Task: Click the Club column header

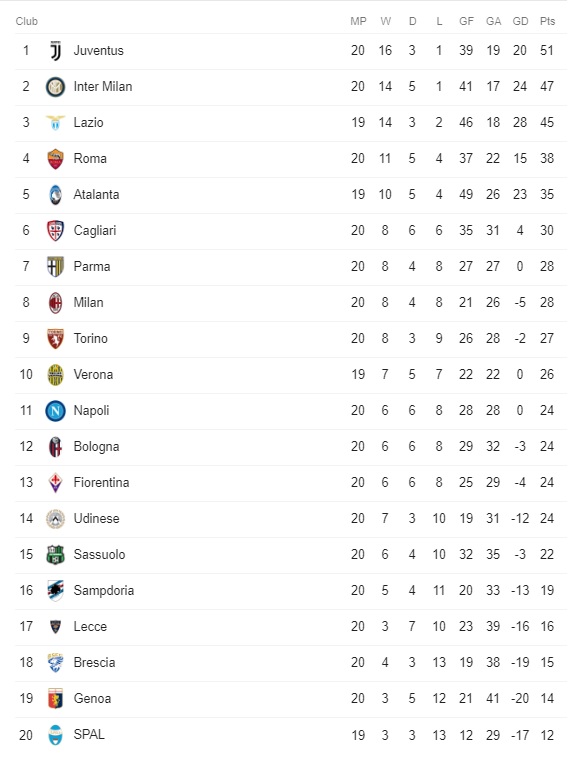Action: tap(27, 21)
